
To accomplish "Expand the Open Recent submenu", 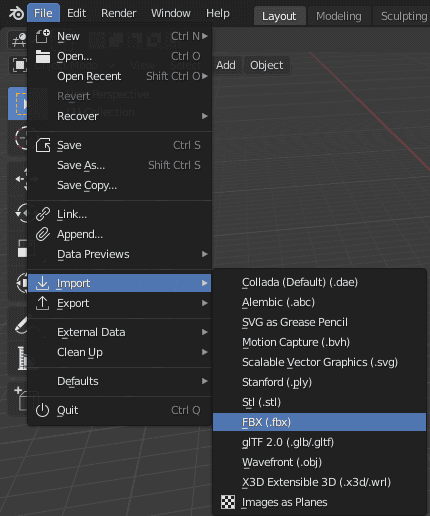I will point(119,76).
